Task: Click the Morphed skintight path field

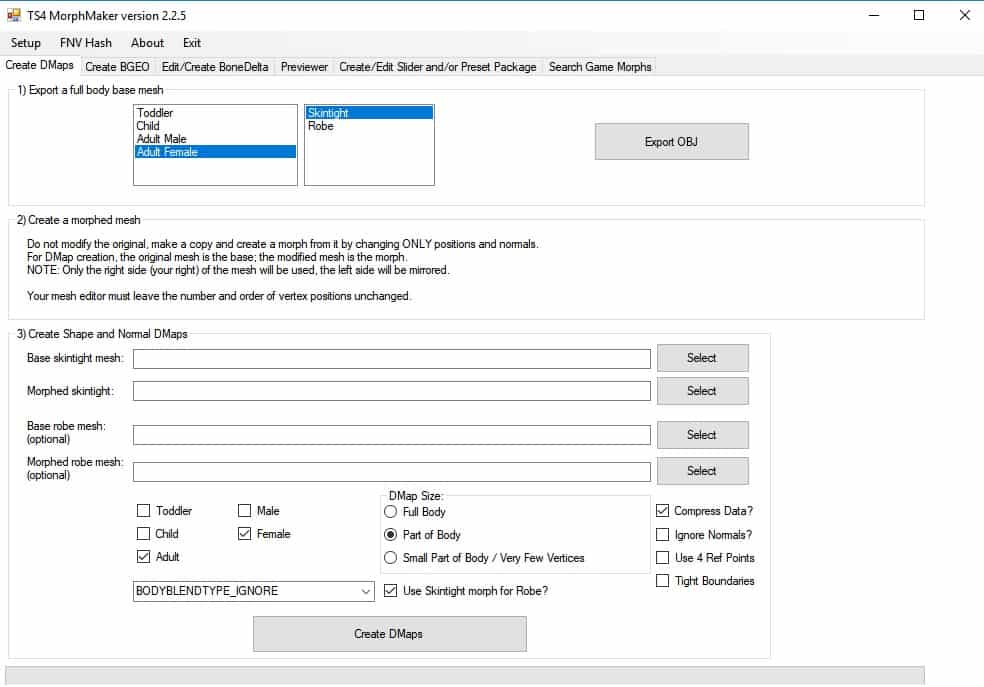Action: [391, 391]
